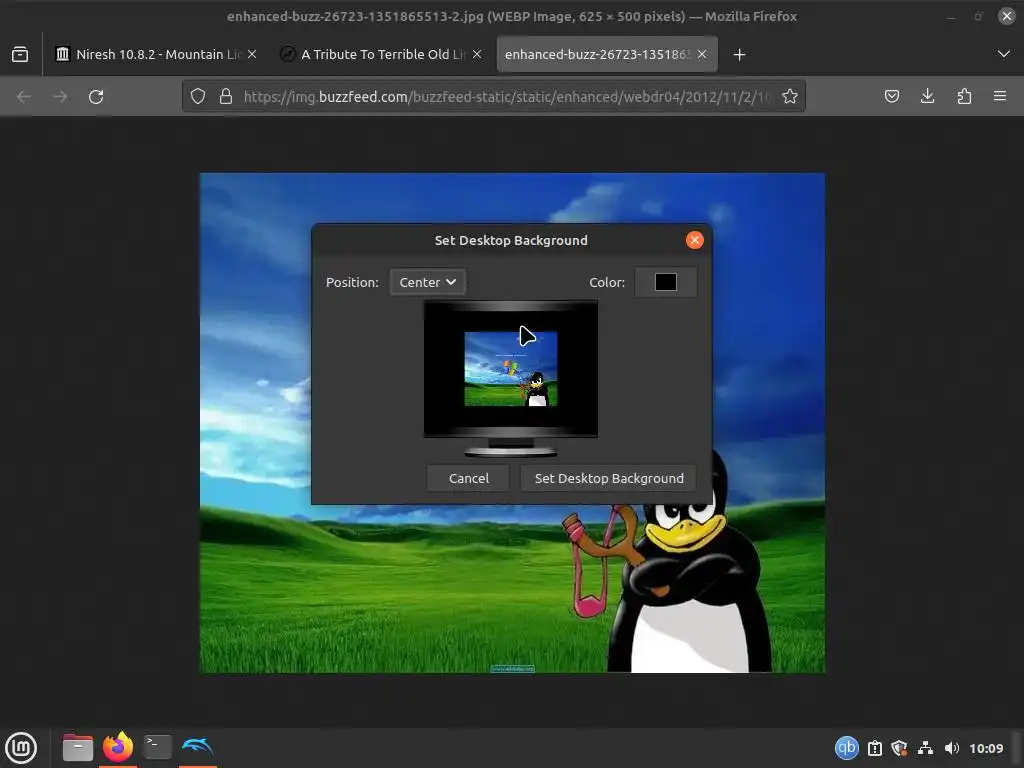
Task: Close the Niresh 10.8.2 tab
Action: (x=252, y=54)
